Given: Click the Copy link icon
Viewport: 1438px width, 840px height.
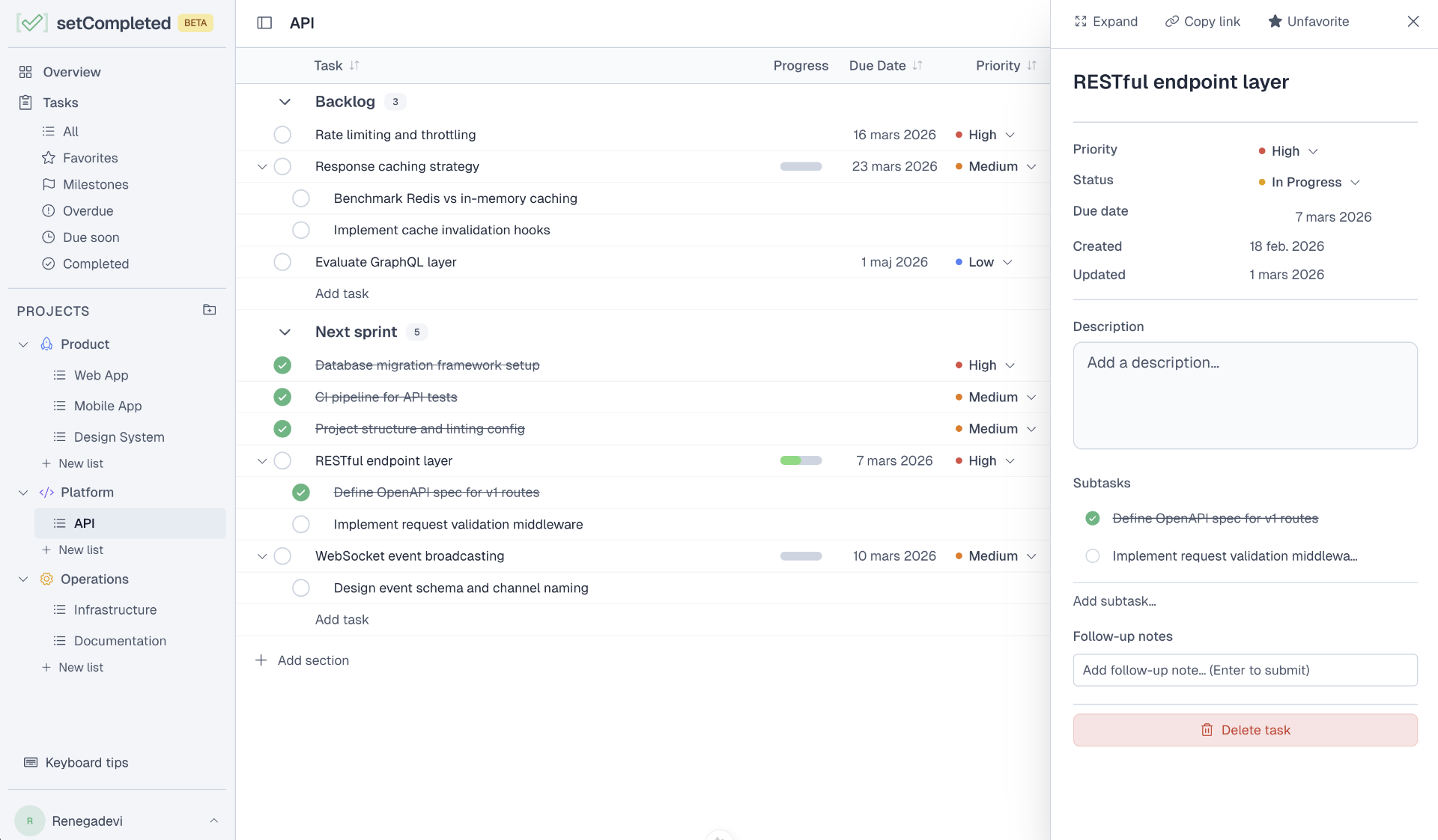Looking at the screenshot, I should (x=1171, y=21).
